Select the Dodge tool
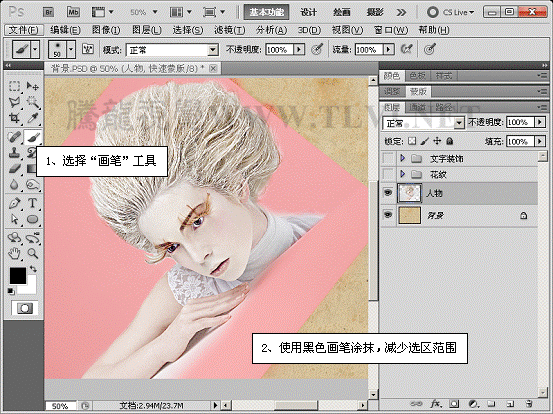Screen dimensions: 553x414 coord(33,184)
